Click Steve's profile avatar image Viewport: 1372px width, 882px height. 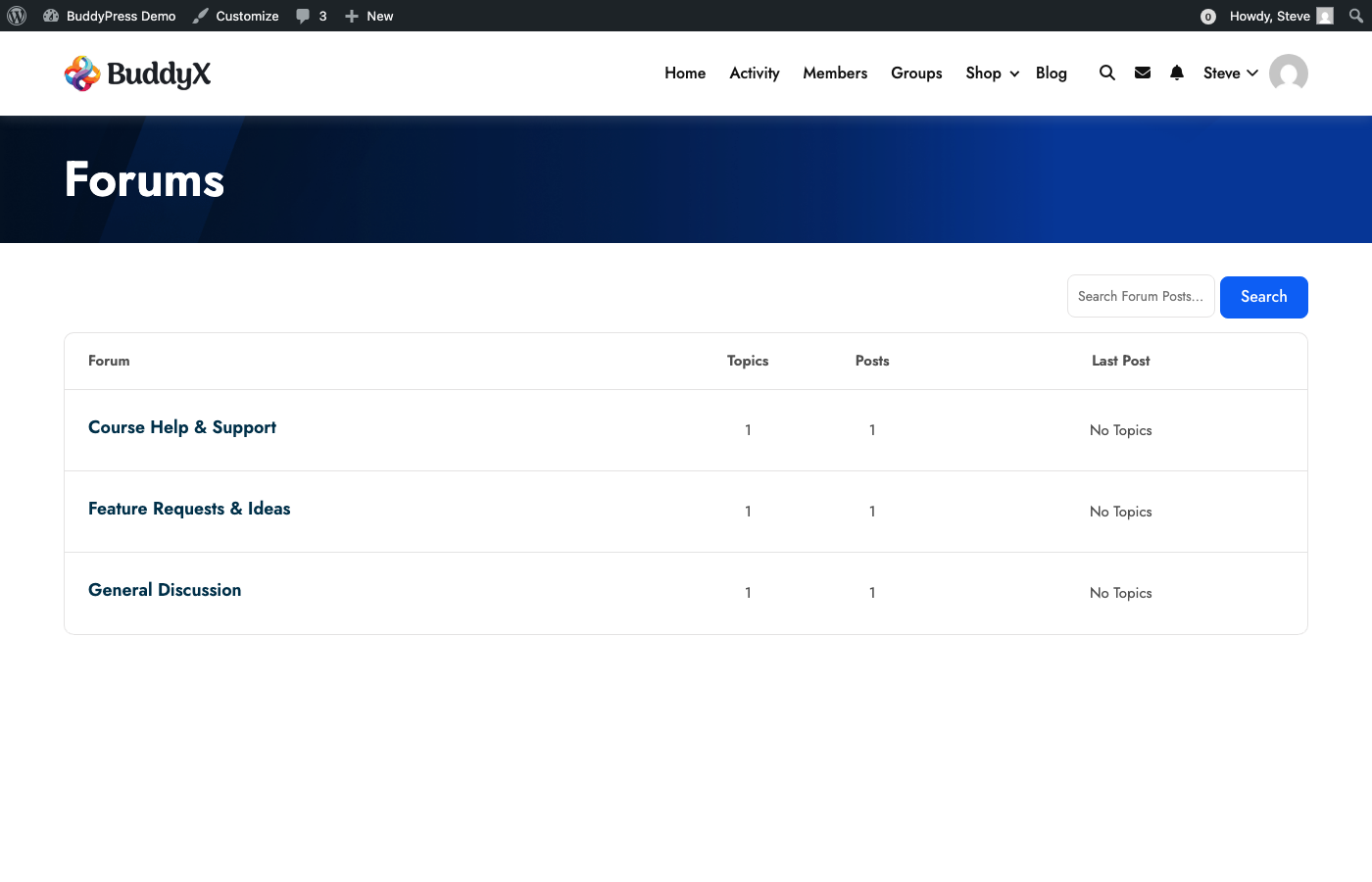coord(1288,73)
